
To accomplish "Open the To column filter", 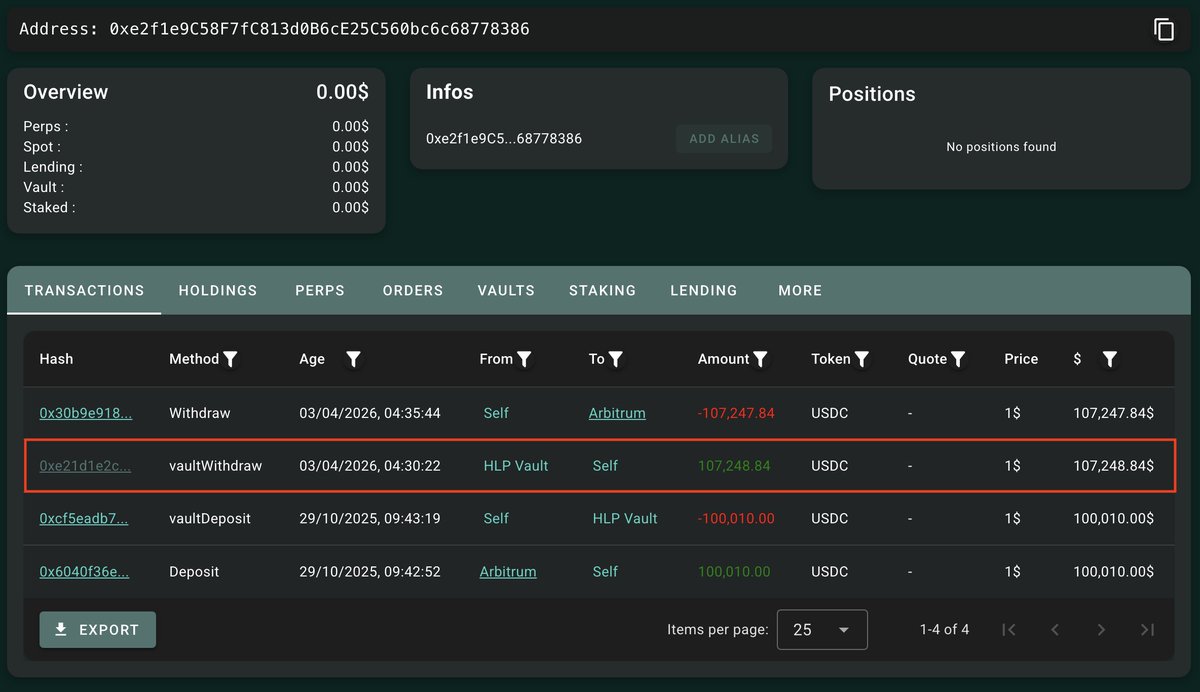I will click(616, 359).
